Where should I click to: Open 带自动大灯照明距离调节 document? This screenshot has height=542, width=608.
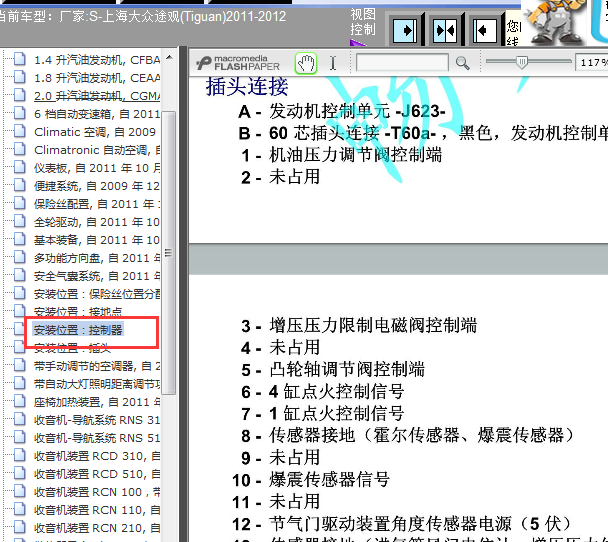coord(97,384)
